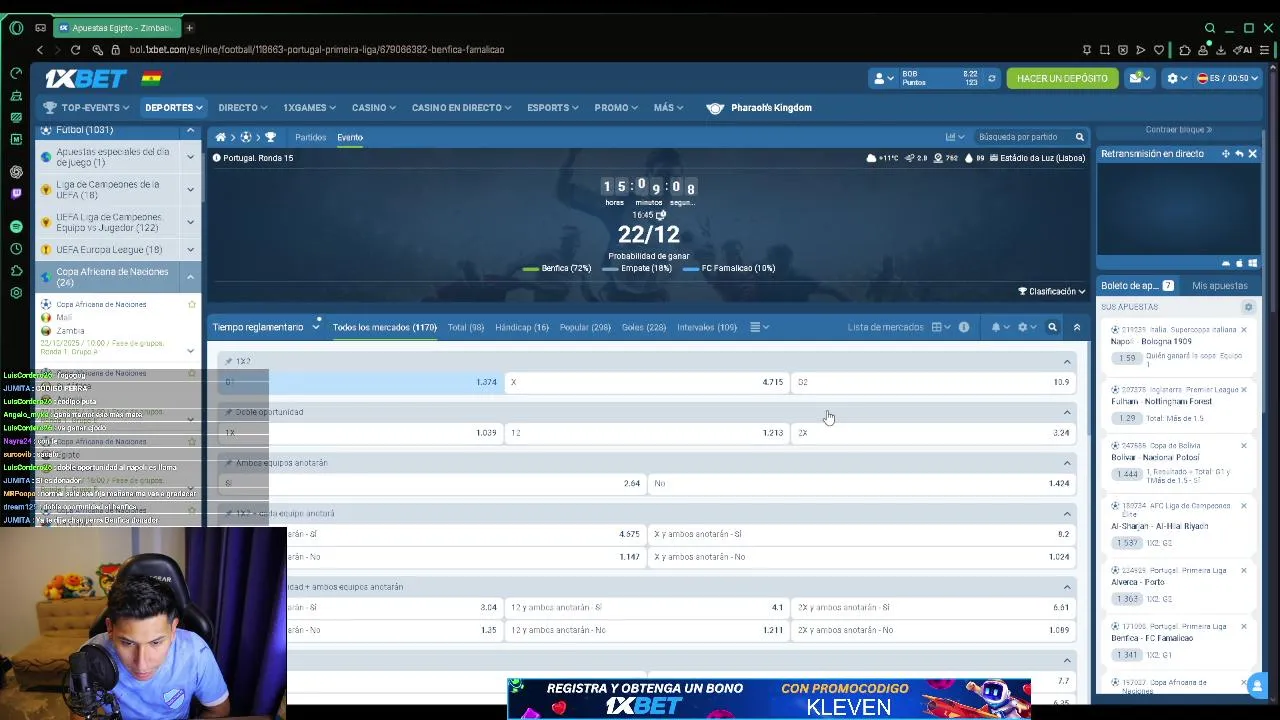Remove Alverca - Porto bet

(x=1244, y=570)
